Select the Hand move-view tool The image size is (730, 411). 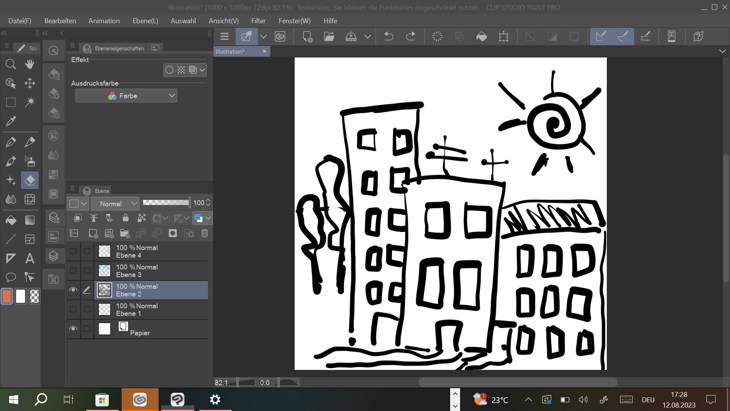(30, 64)
